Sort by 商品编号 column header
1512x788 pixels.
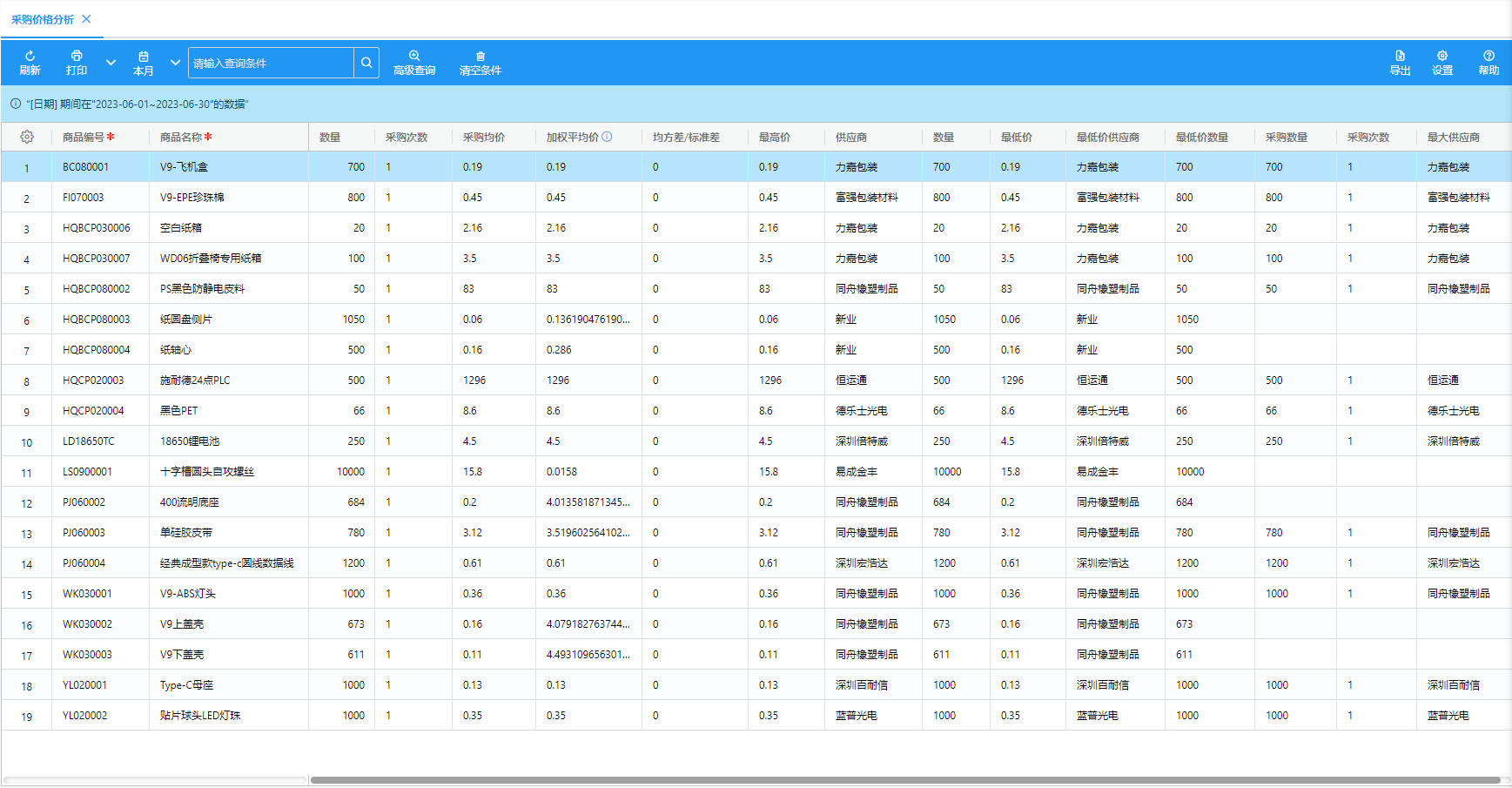tap(83, 137)
